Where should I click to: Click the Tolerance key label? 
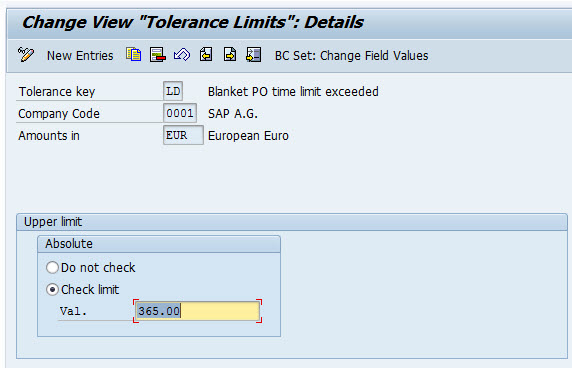(x=57, y=92)
